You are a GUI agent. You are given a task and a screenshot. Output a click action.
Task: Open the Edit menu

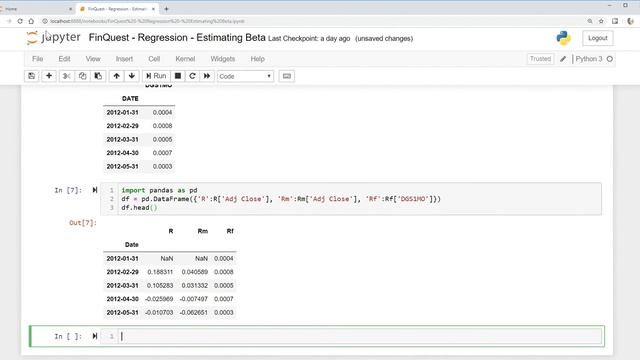pyautogui.click(x=64, y=59)
